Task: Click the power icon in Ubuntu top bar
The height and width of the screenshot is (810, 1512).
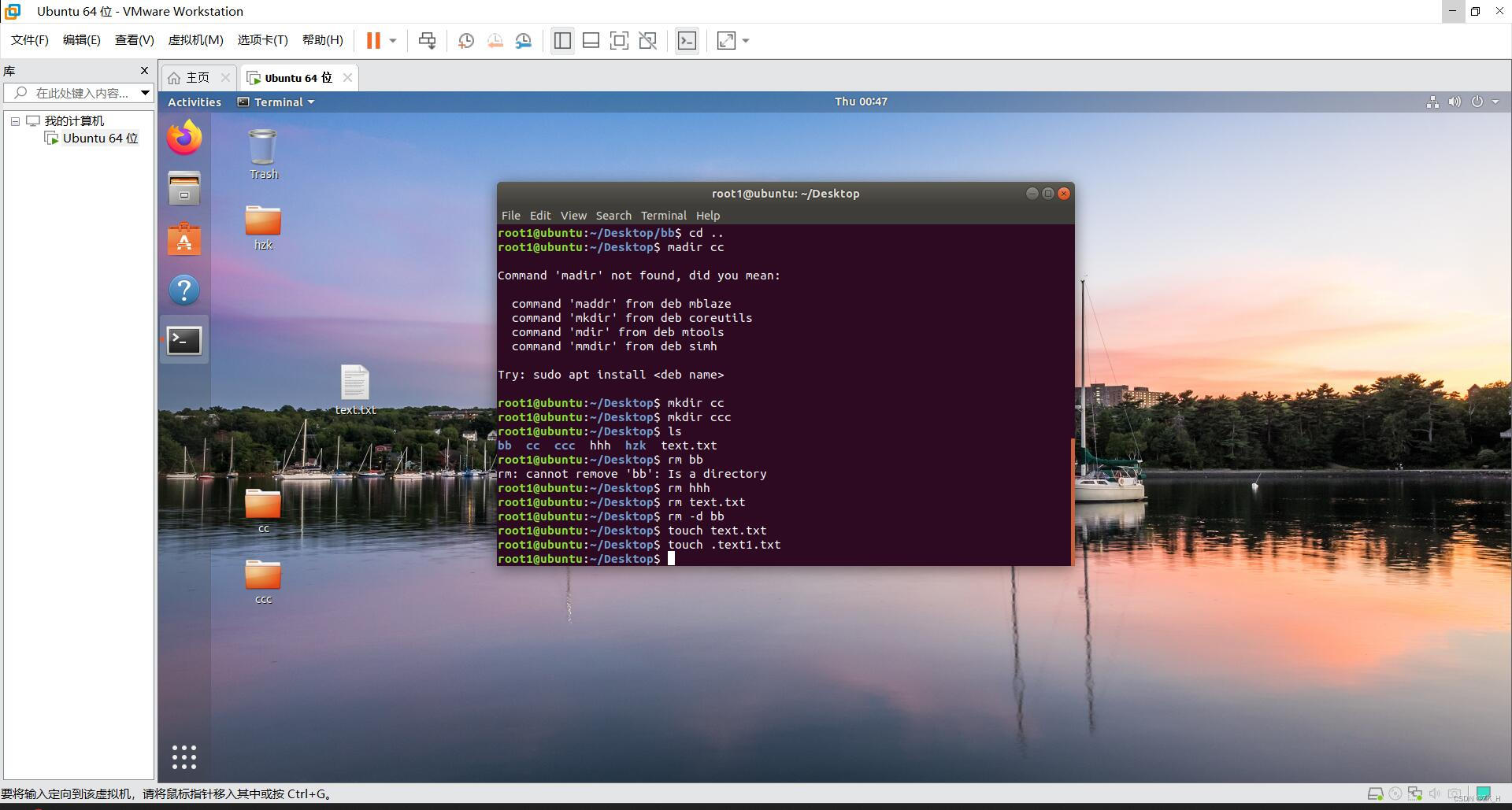Action: click(x=1477, y=102)
